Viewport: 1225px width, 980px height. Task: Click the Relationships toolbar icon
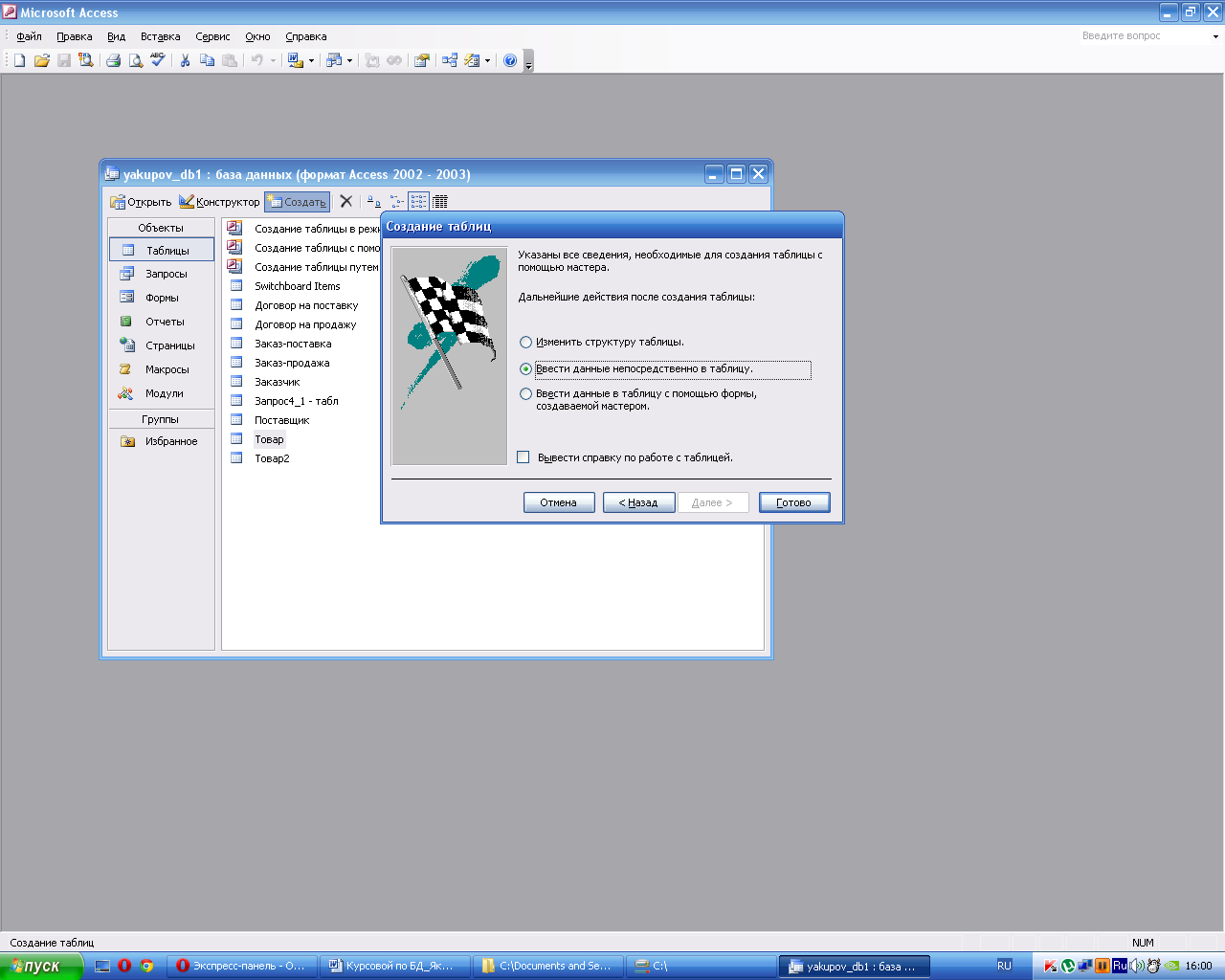[450, 60]
